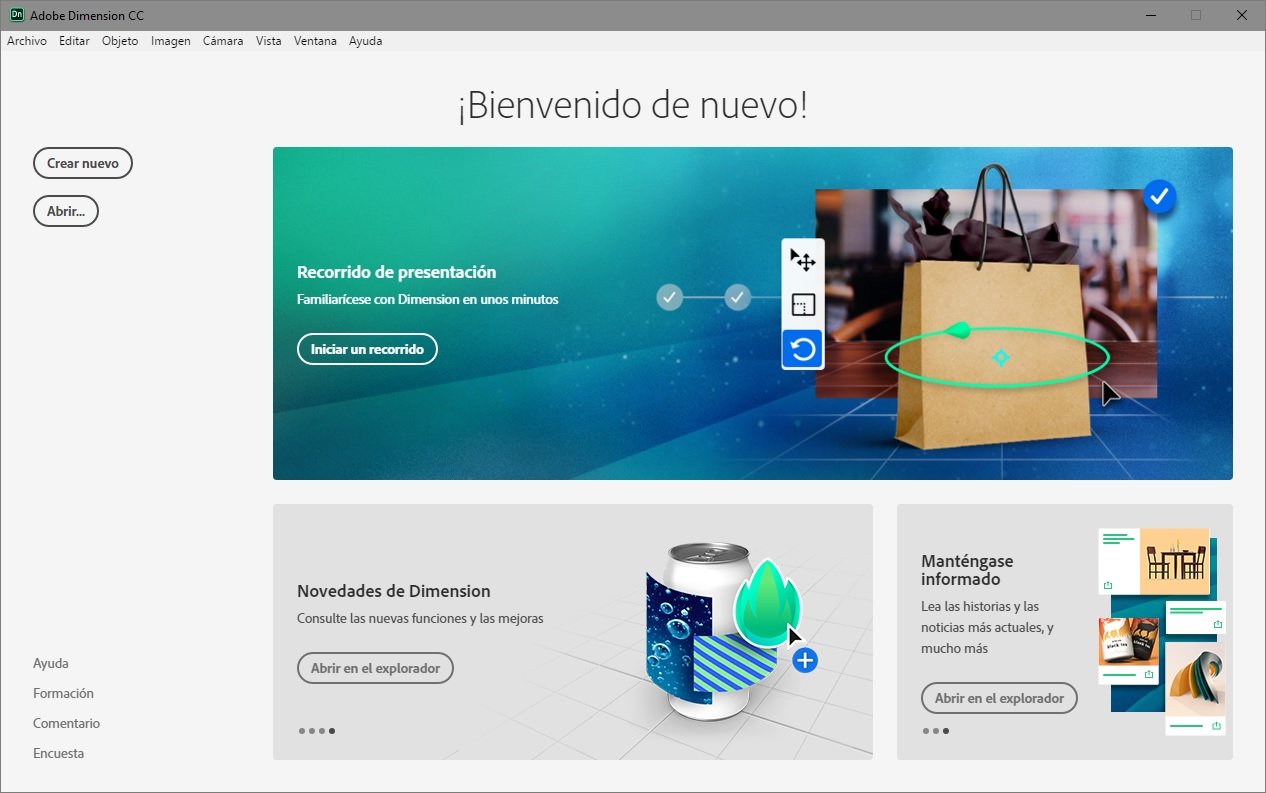Screen dimensions: 1266x793
Task: Open Manténgase informado in the browser
Action: [x=999, y=698]
